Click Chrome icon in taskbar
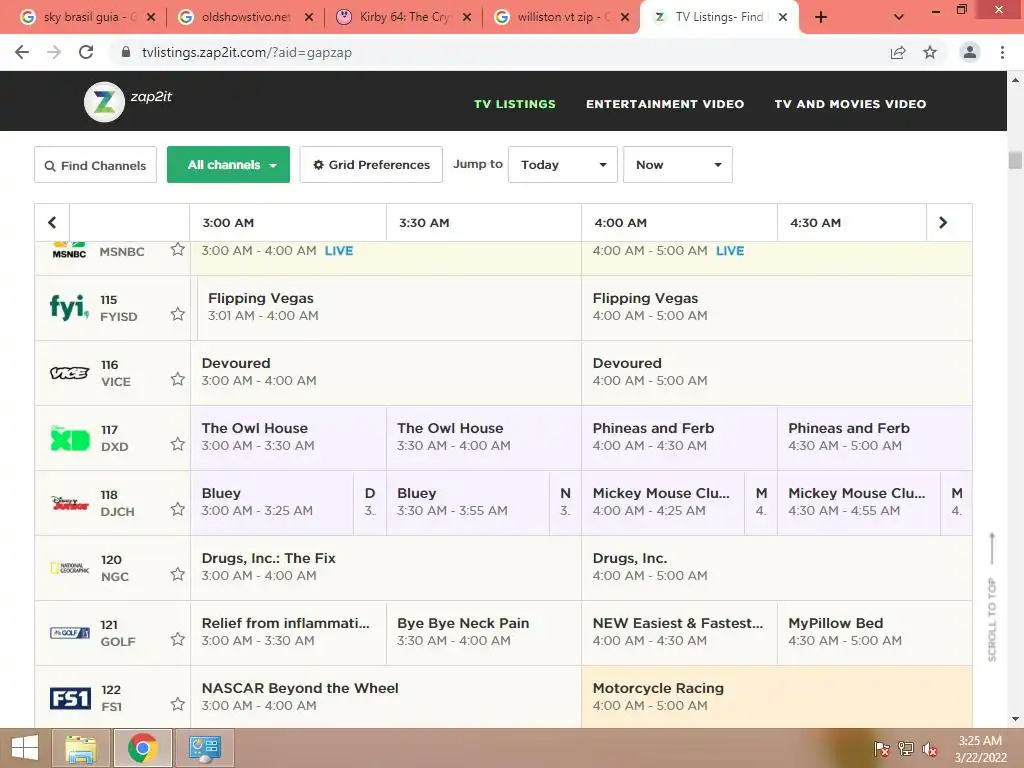Viewport: 1024px width, 768px height. [x=142, y=748]
